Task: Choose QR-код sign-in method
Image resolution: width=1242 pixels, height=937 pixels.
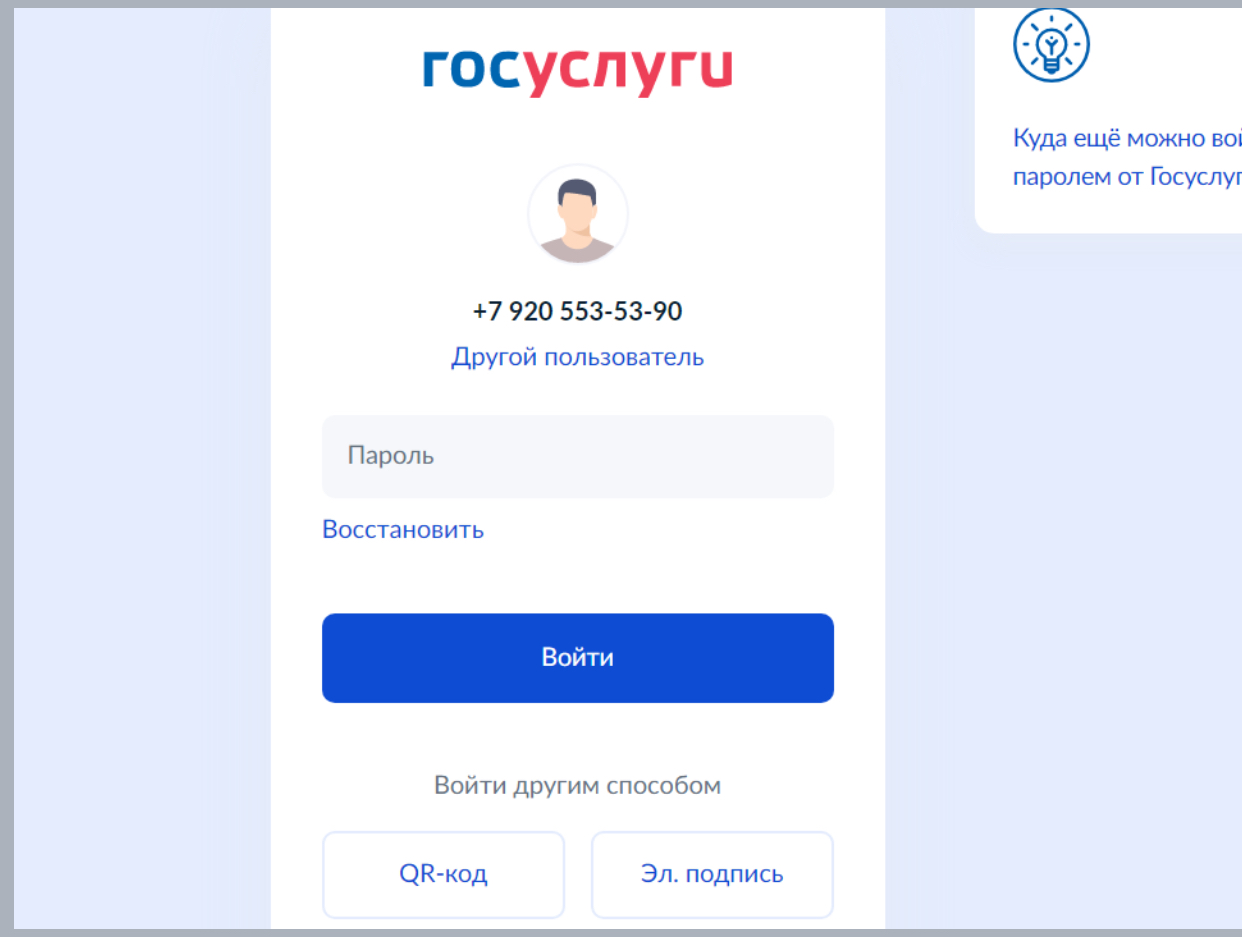Action: click(443, 875)
